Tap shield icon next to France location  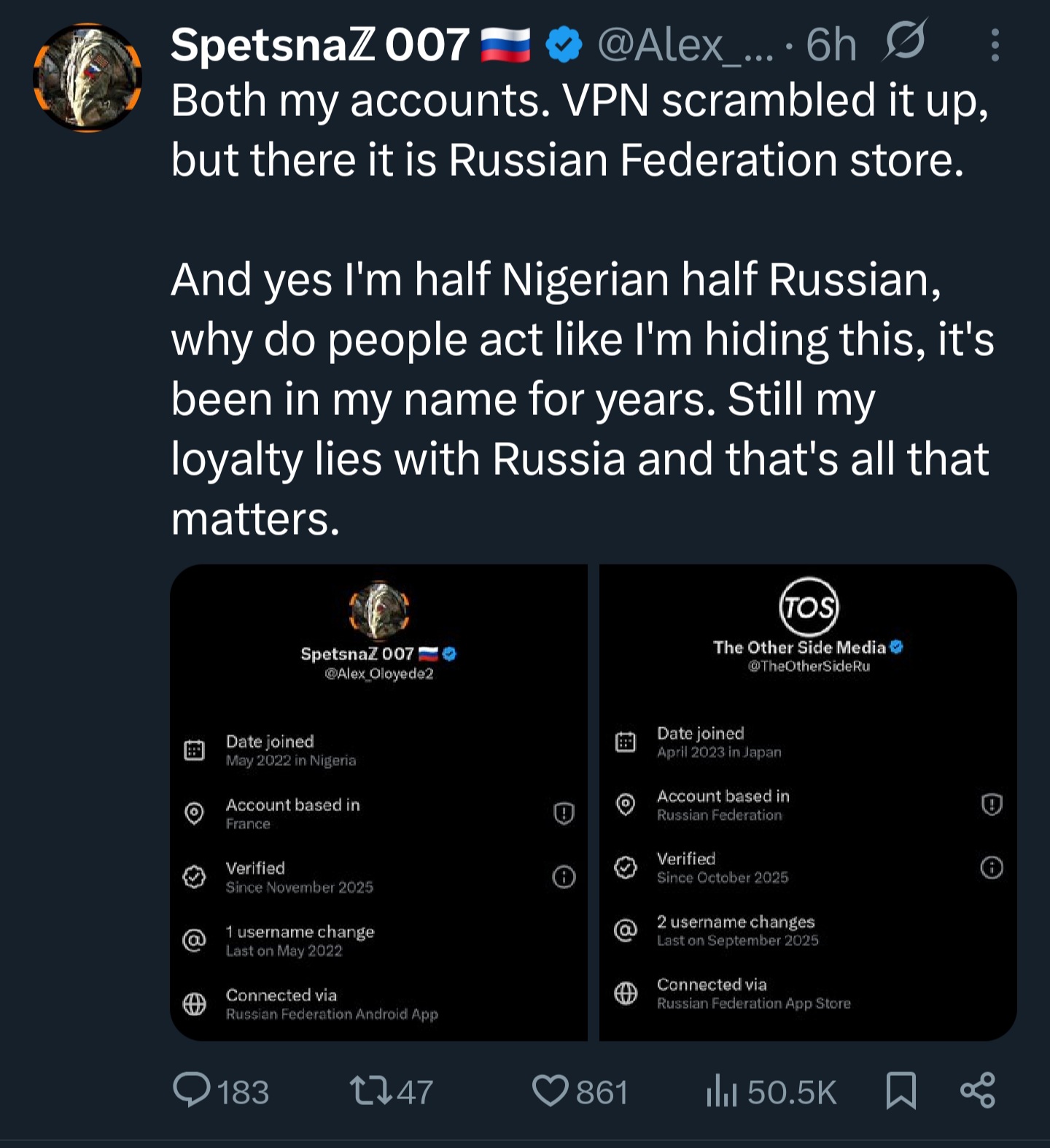(564, 813)
